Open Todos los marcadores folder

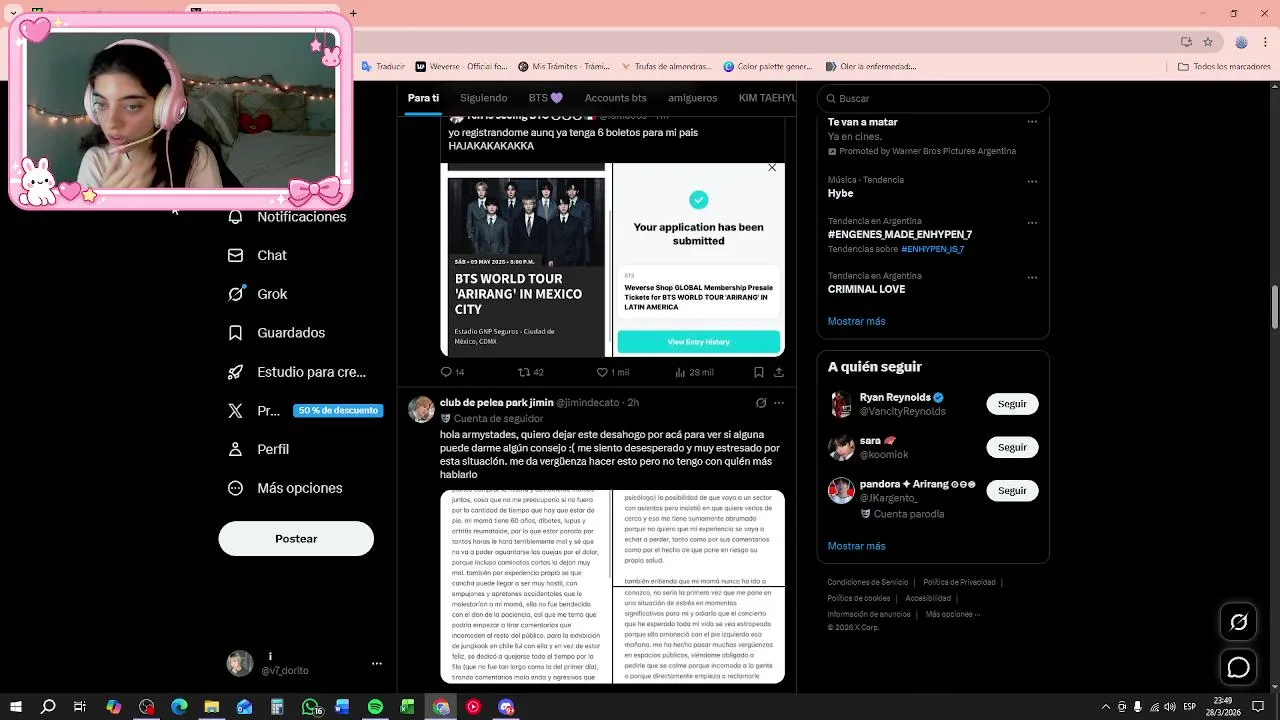[x=1224, y=67]
